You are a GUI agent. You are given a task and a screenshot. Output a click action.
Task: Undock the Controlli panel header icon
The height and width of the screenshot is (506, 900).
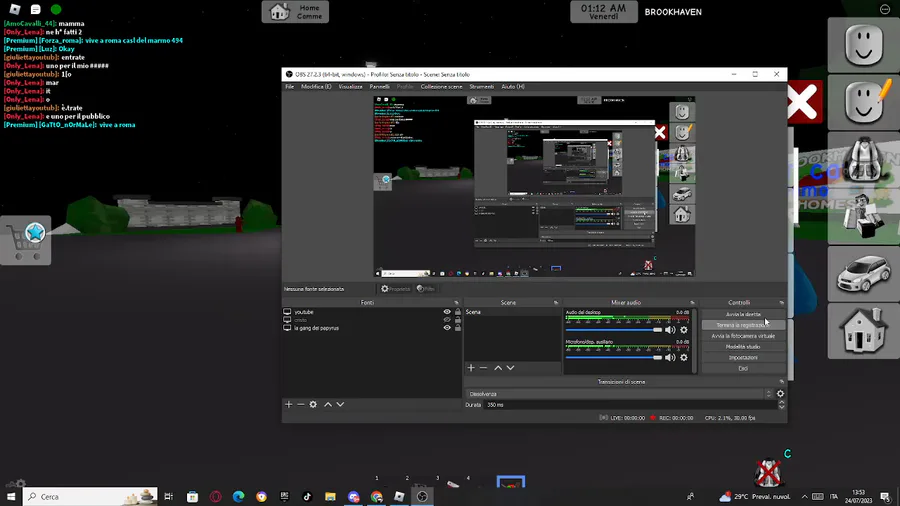(781, 303)
